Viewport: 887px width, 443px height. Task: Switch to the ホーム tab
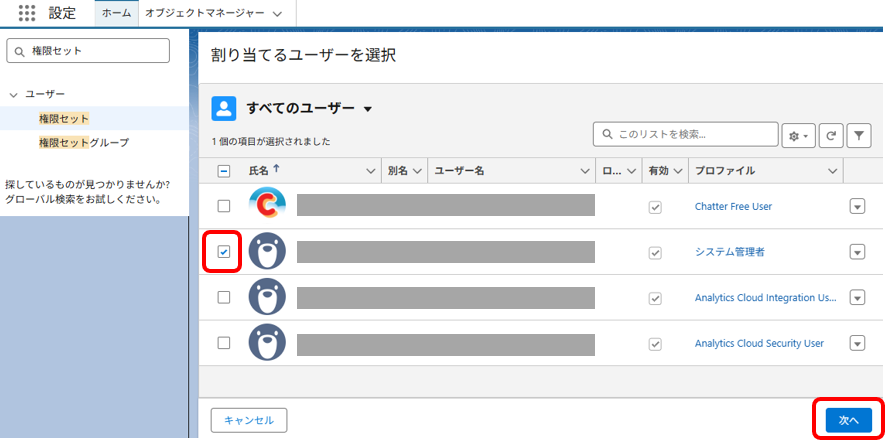tap(116, 13)
